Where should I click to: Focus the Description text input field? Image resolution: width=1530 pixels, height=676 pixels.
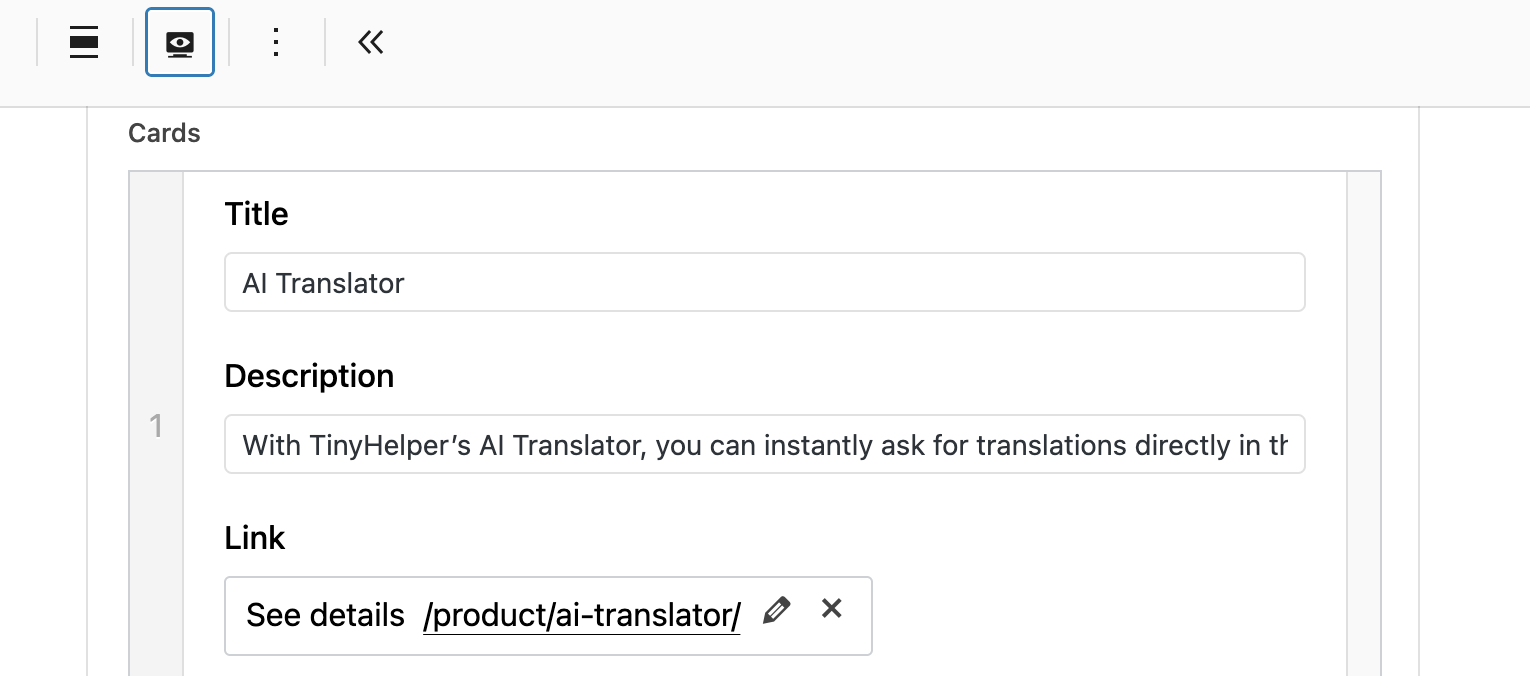pos(764,445)
